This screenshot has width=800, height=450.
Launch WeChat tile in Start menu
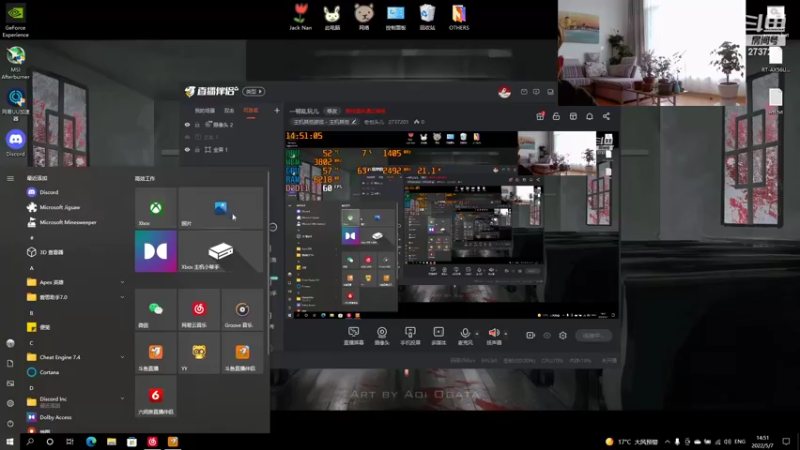tap(156, 309)
